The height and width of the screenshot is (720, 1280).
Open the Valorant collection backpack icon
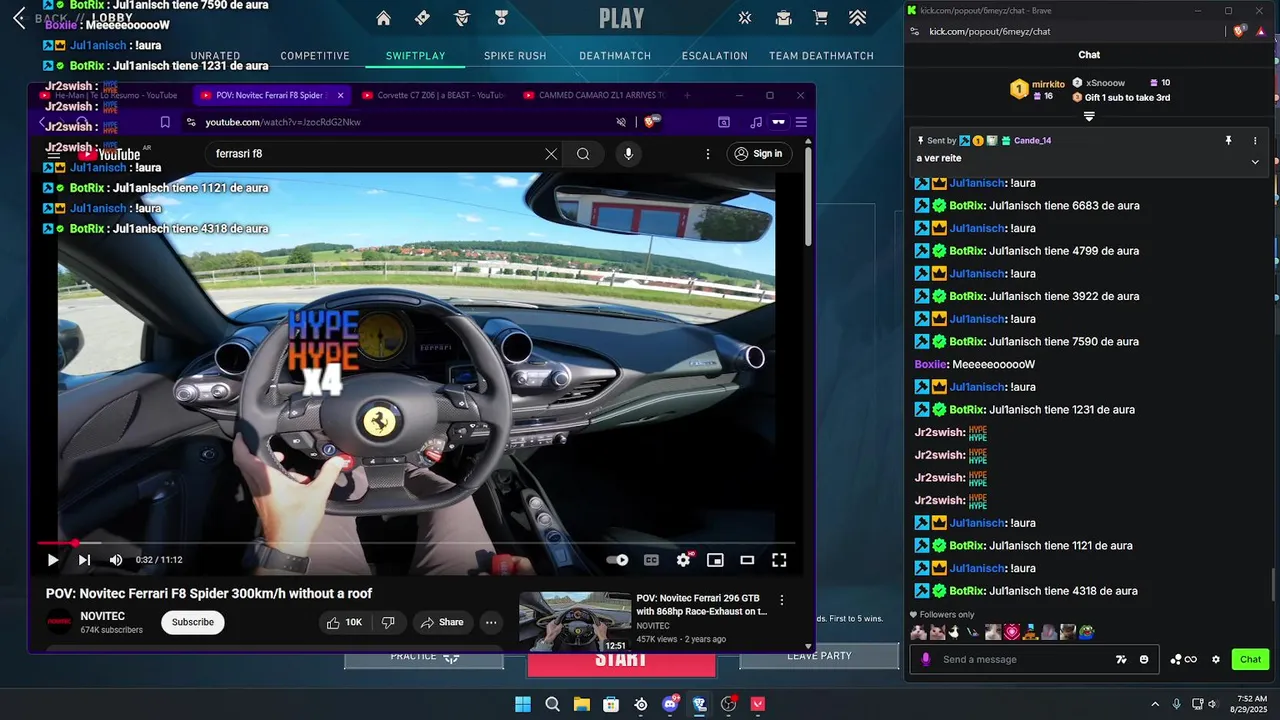pyautogui.click(x=784, y=18)
